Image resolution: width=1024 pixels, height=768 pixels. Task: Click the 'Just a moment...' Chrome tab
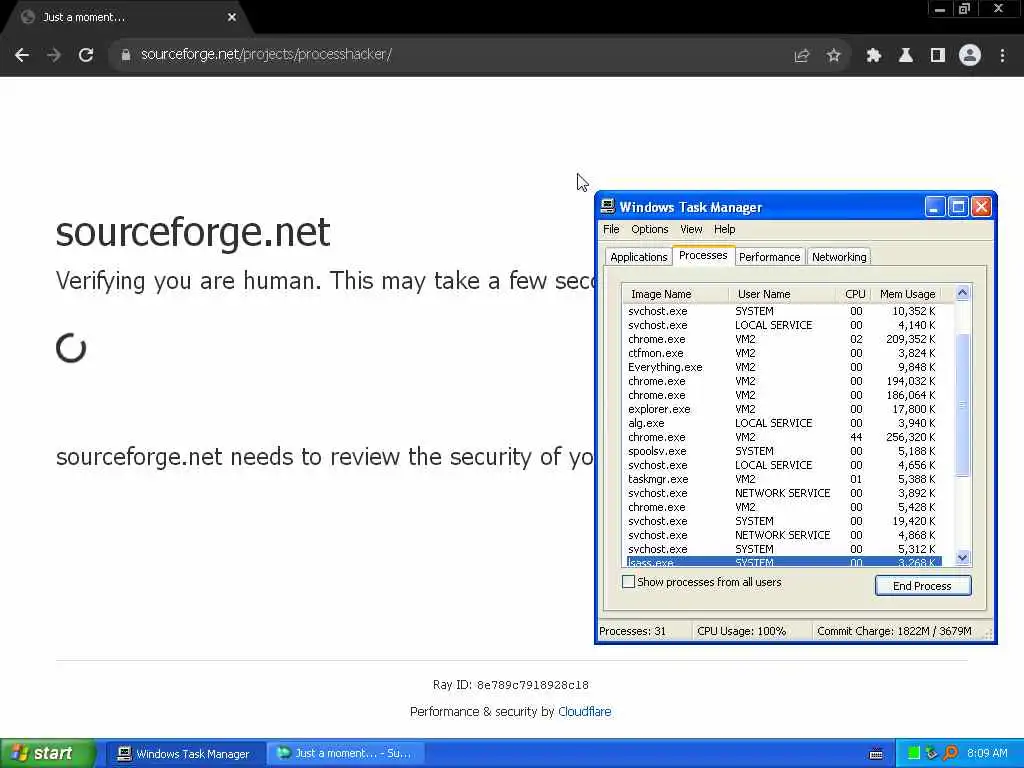click(127, 18)
